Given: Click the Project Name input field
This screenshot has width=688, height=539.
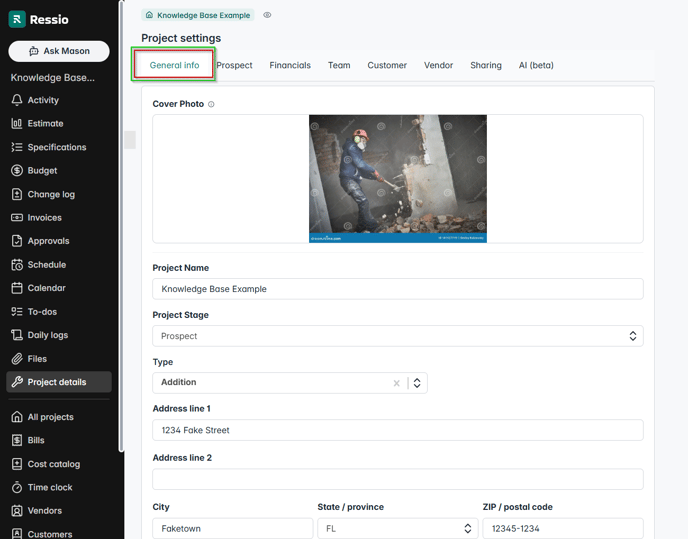Looking at the screenshot, I should point(397,289).
